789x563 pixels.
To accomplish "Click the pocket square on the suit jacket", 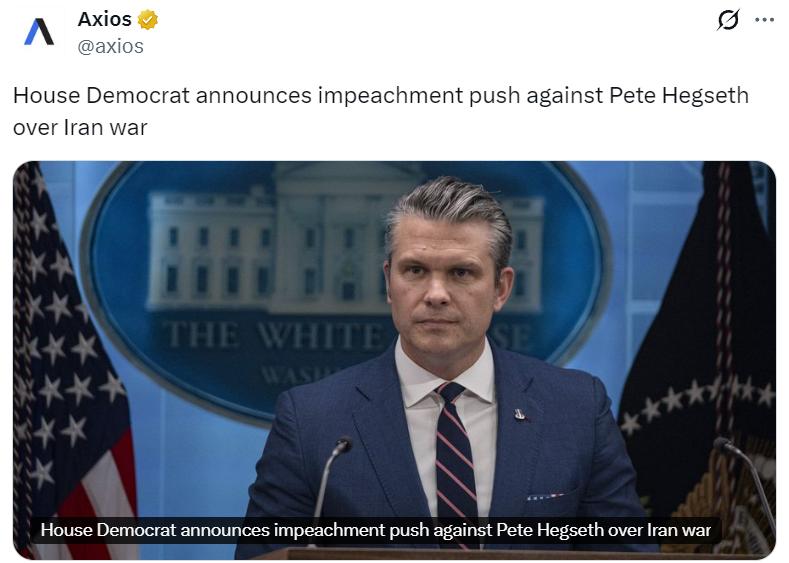I will point(546,497).
